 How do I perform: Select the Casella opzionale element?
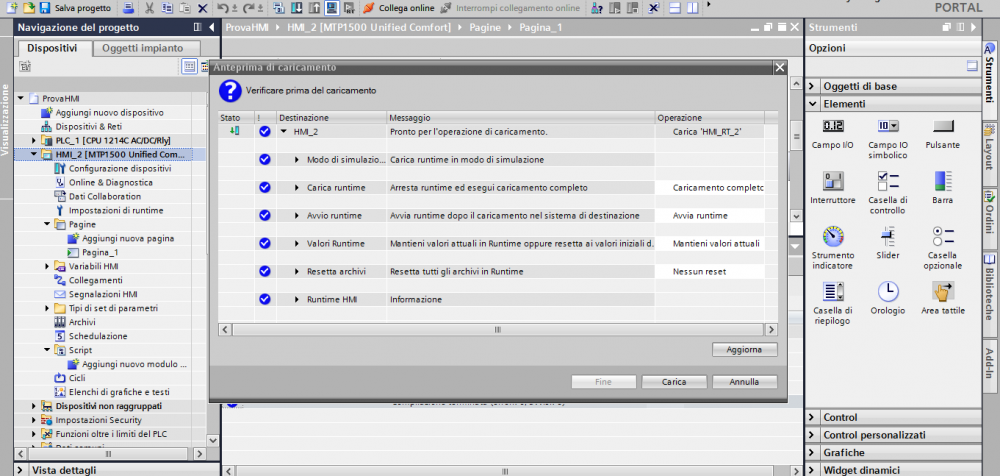[943, 248]
